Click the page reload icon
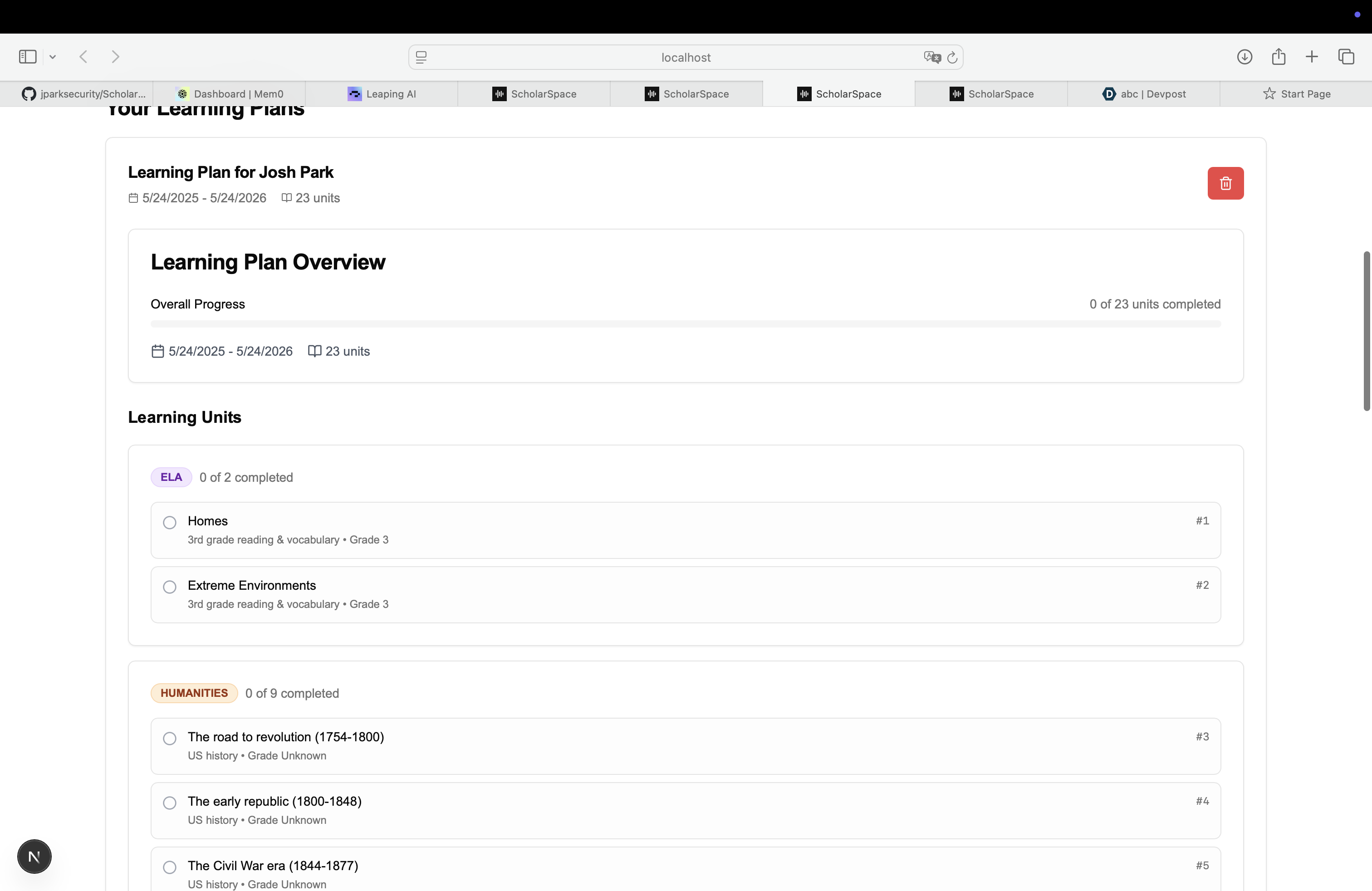 [x=952, y=57]
